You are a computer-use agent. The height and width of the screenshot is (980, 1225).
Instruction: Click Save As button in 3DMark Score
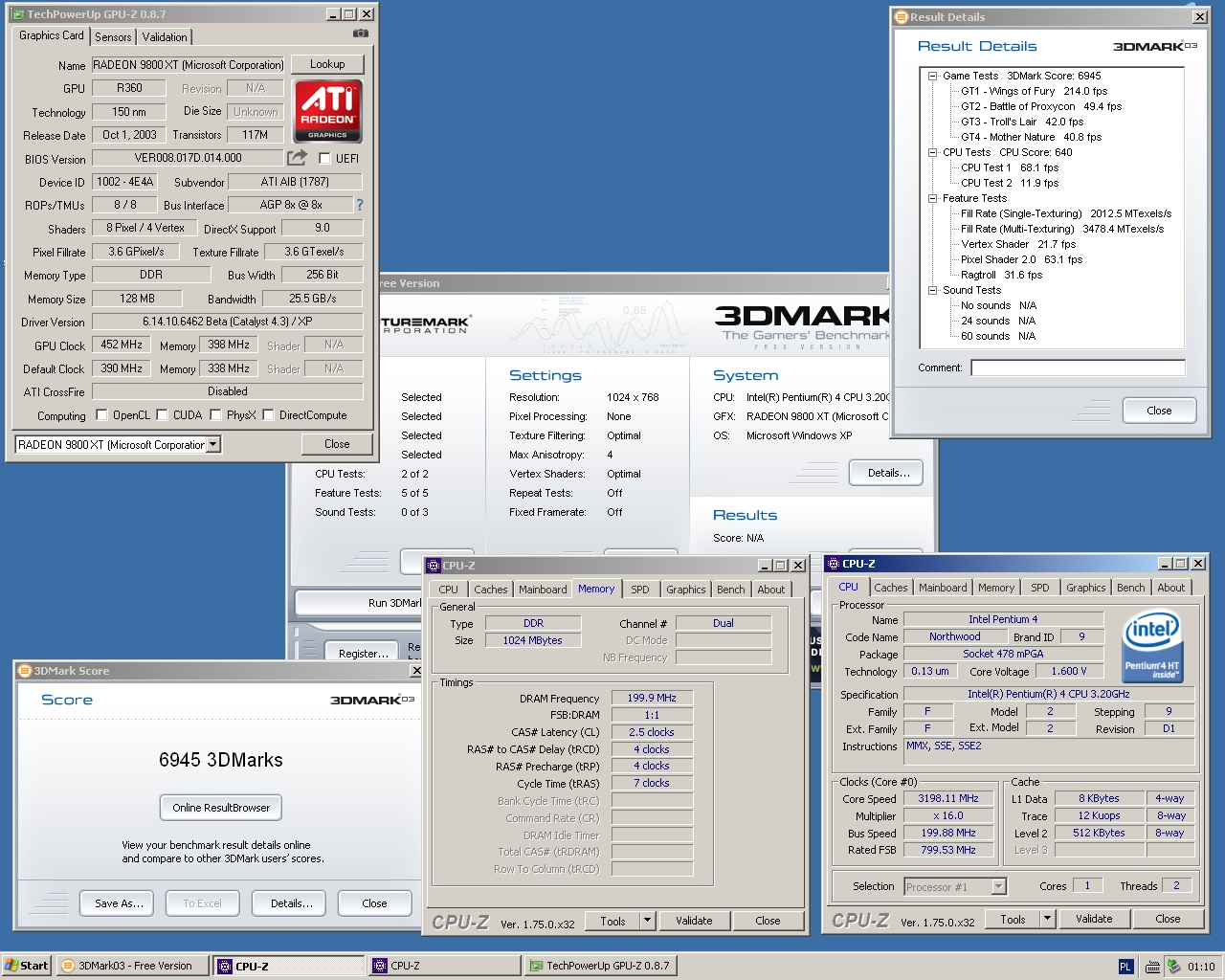119,903
